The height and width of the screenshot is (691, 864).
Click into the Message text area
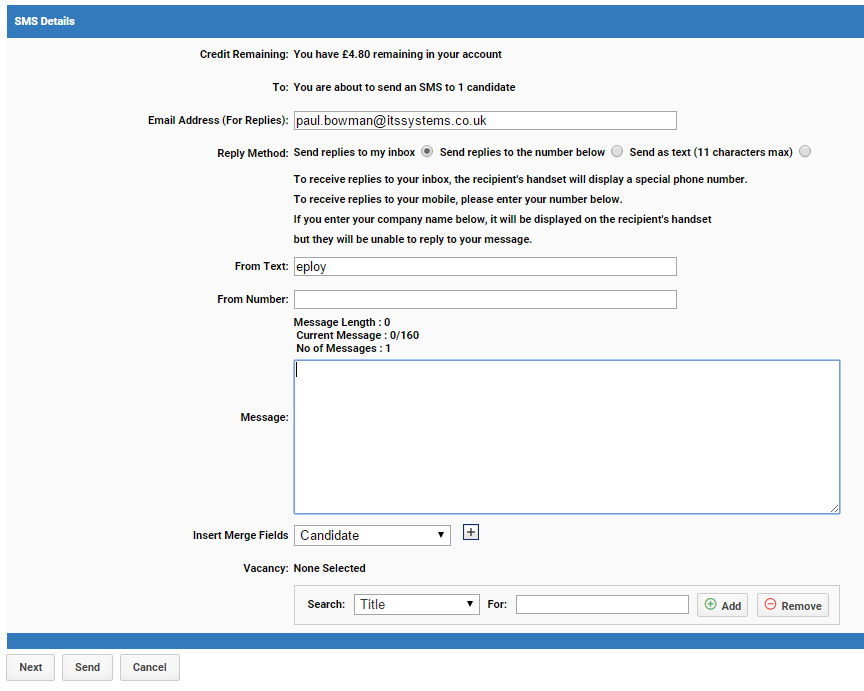coord(566,437)
